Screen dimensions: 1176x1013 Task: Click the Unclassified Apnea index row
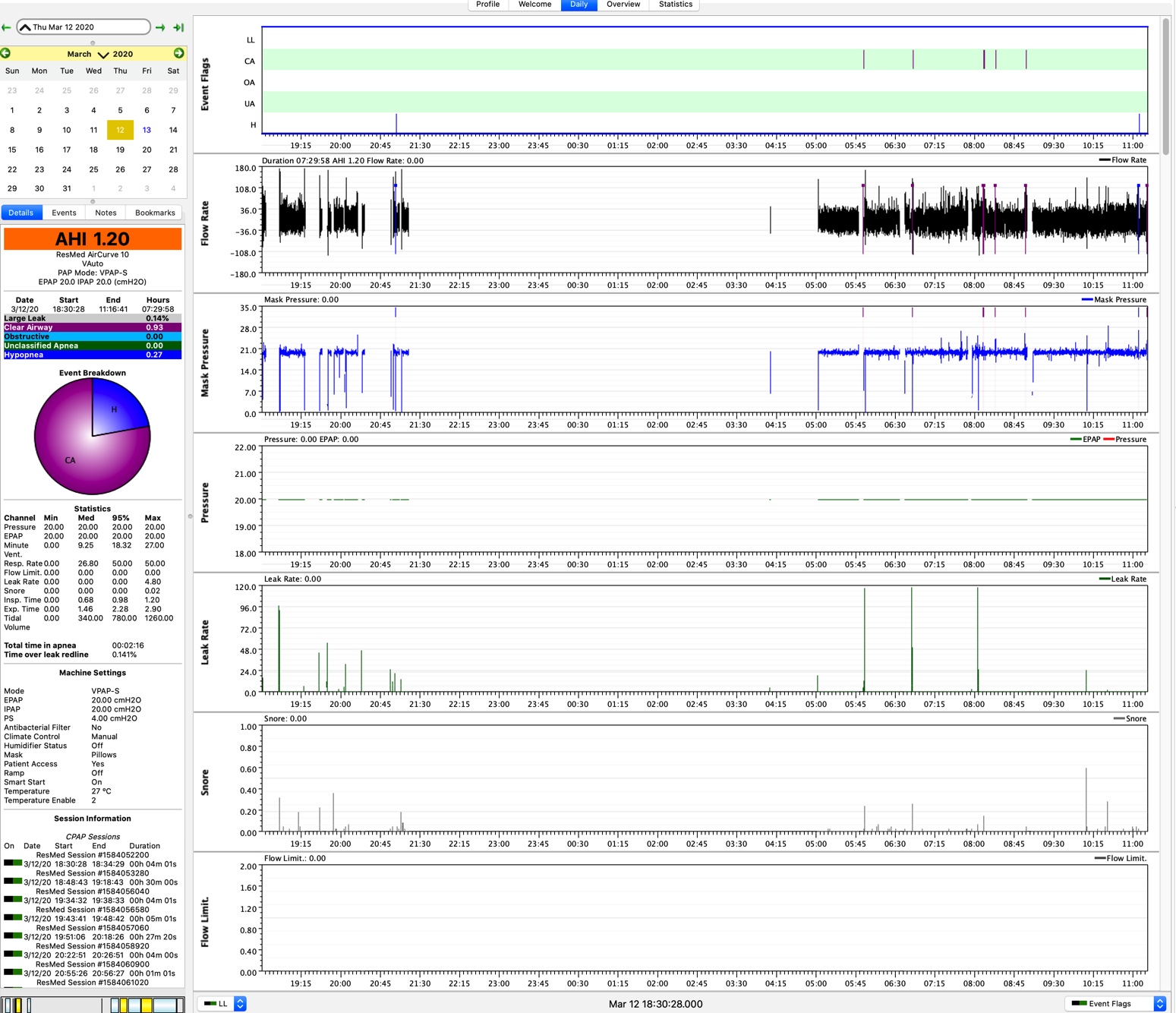[x=93, y=346]
